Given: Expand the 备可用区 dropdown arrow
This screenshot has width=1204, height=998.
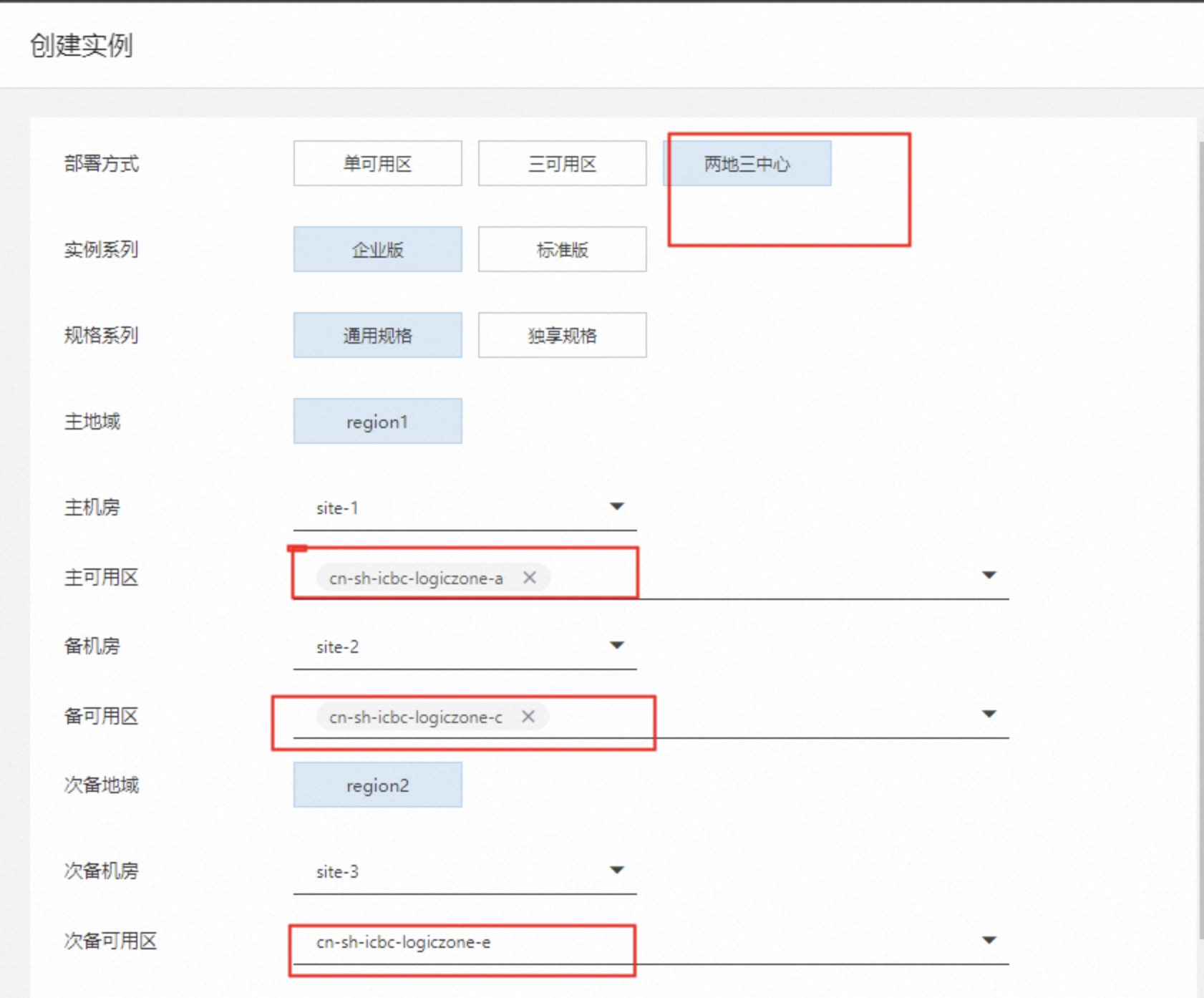Looking at the screenshot, I should point(989,714).
